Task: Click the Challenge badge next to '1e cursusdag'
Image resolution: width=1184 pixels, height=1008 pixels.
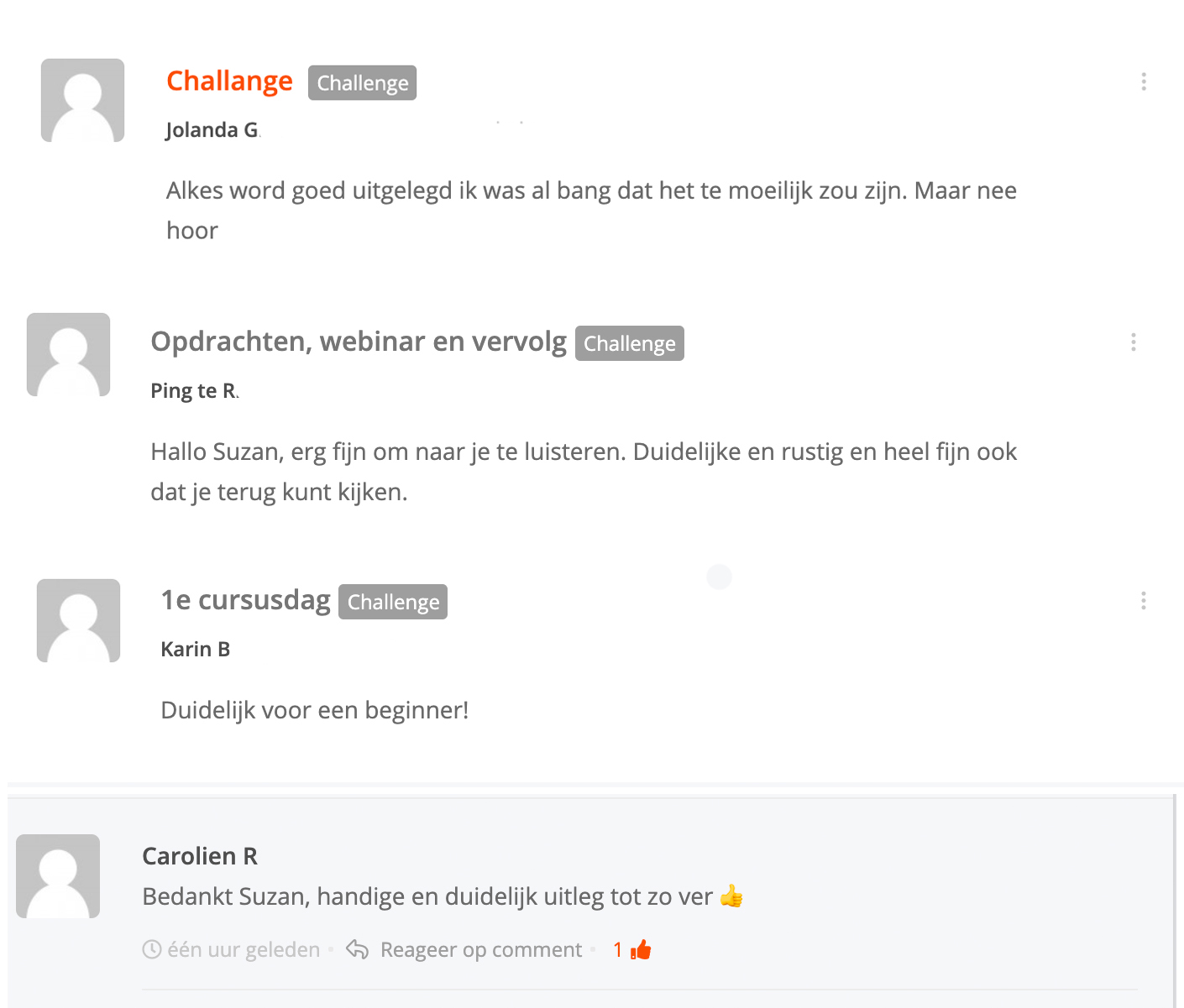Action: tap(393, 602)
